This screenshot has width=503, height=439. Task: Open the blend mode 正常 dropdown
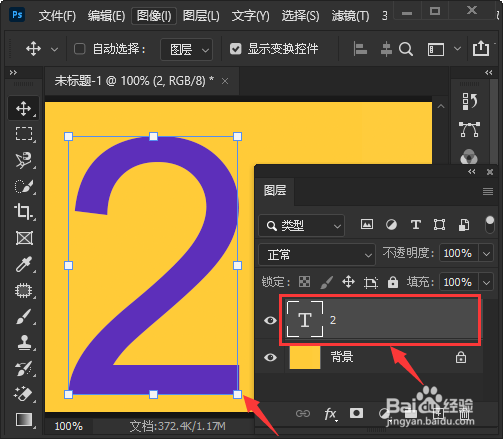(317, 255)
